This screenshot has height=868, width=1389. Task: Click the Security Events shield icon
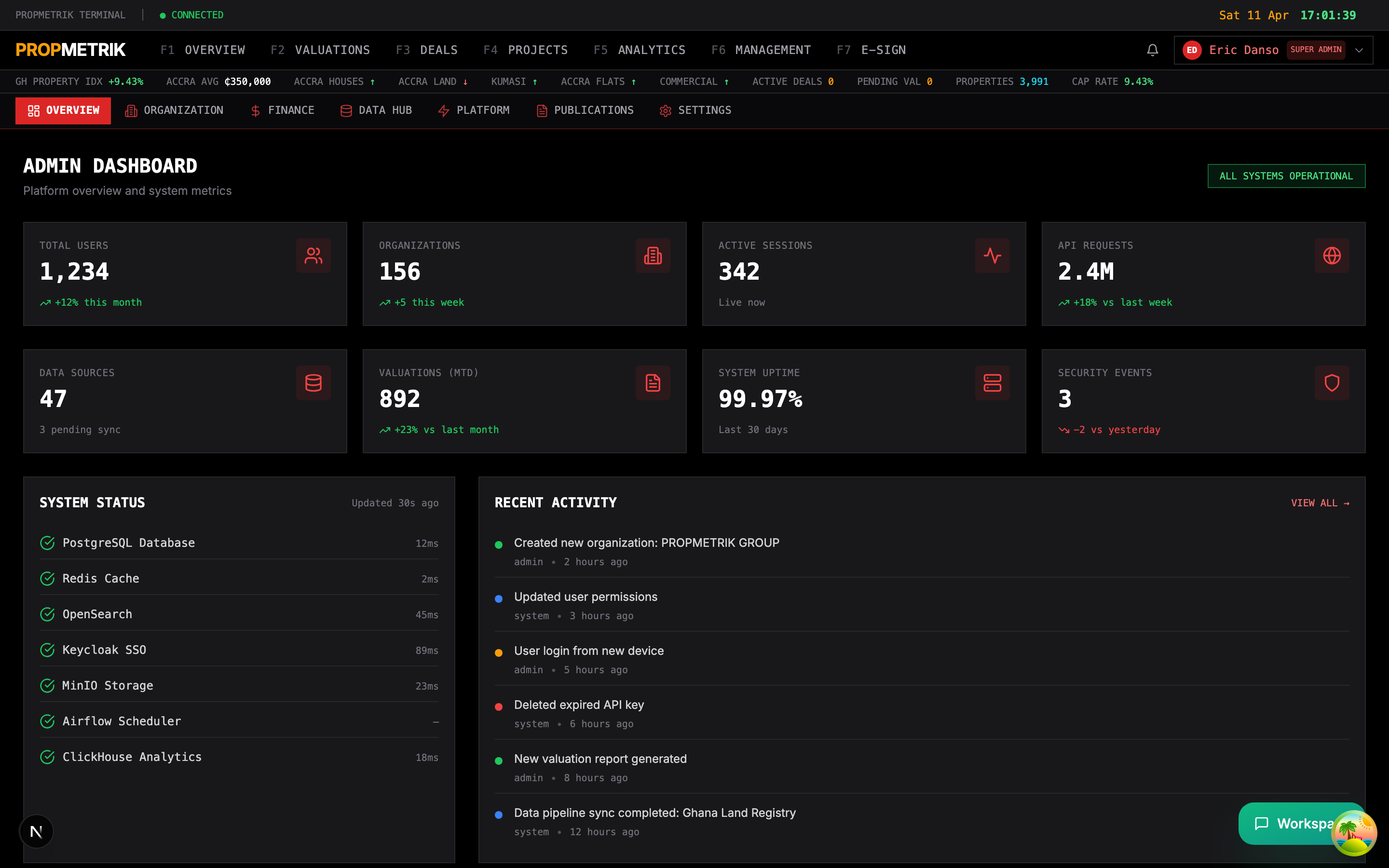(1332, 383)
